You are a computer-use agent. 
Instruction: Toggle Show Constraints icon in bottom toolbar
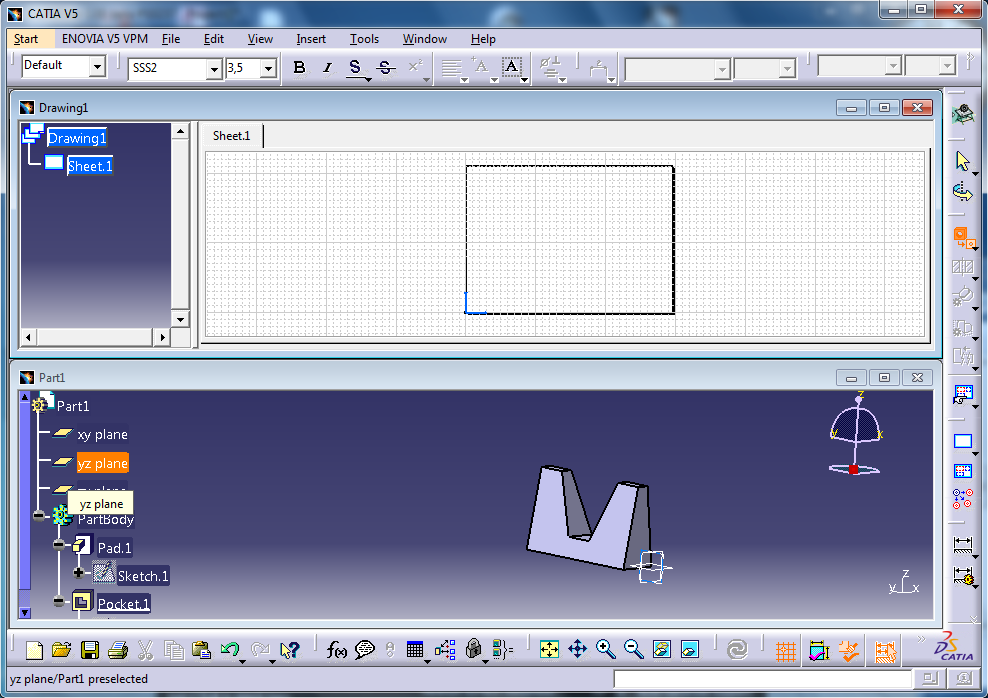point(819,651)
